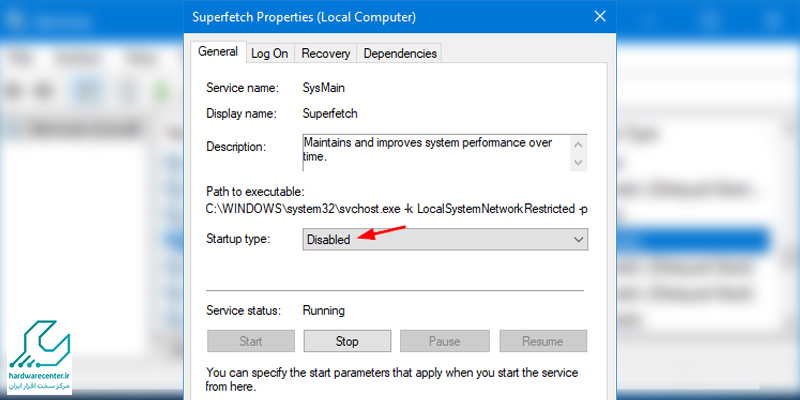Click the greyed-out Resume button
Viewport: 800px width, 400px height.
543,341
